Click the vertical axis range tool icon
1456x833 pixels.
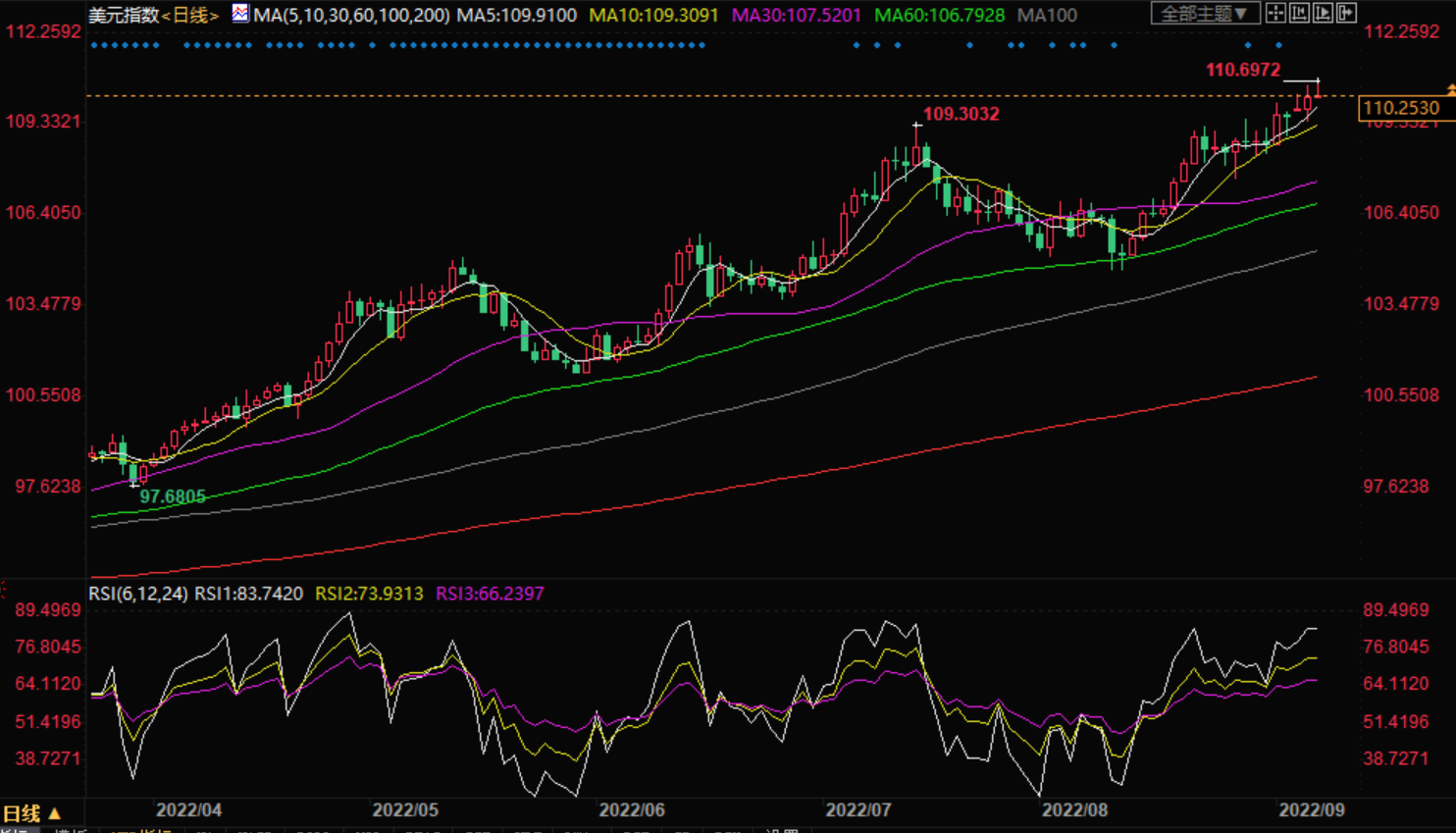click(x=1299, y=13)
